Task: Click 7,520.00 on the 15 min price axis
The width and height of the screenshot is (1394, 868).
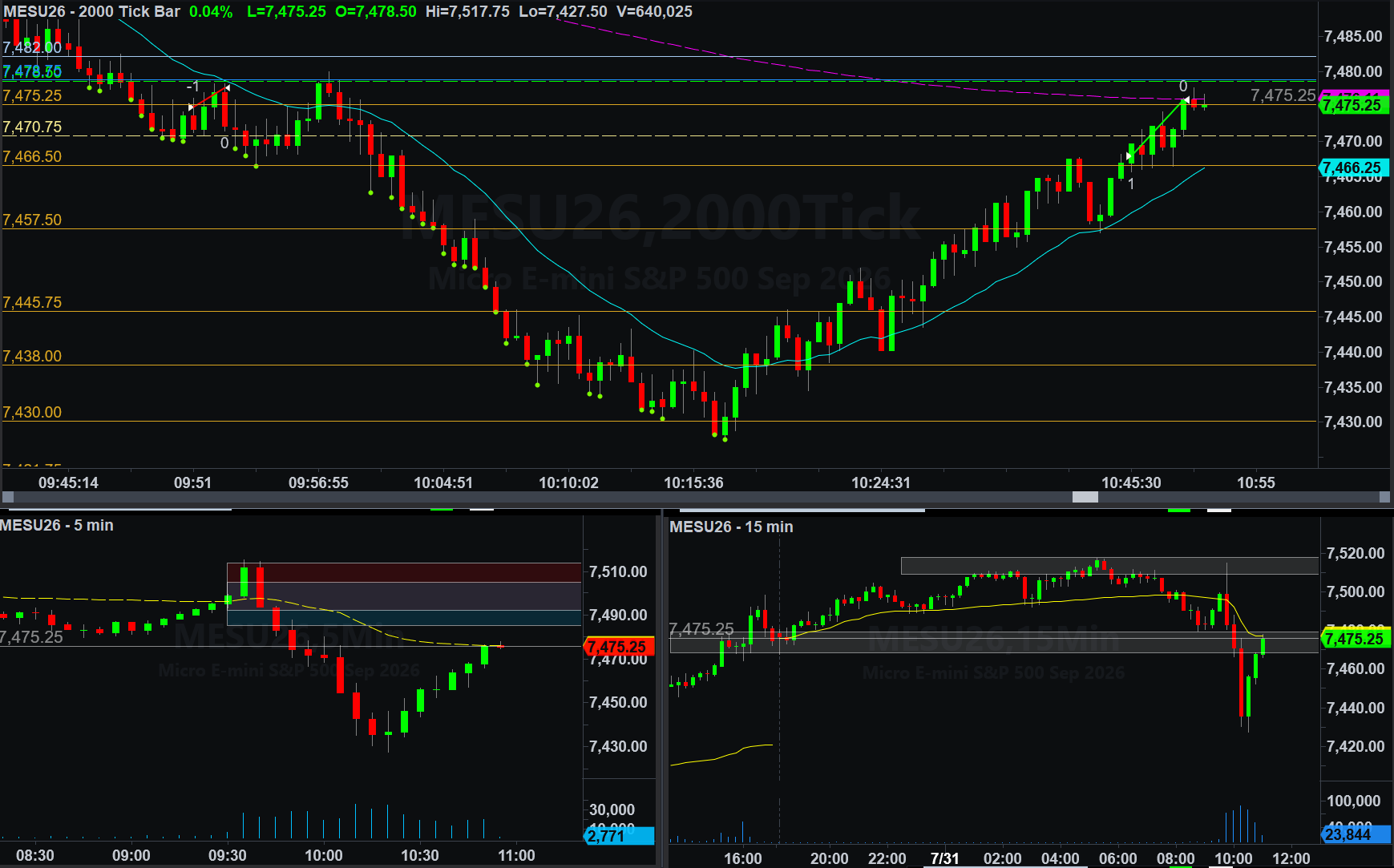Action: (x=1356, y=554)
